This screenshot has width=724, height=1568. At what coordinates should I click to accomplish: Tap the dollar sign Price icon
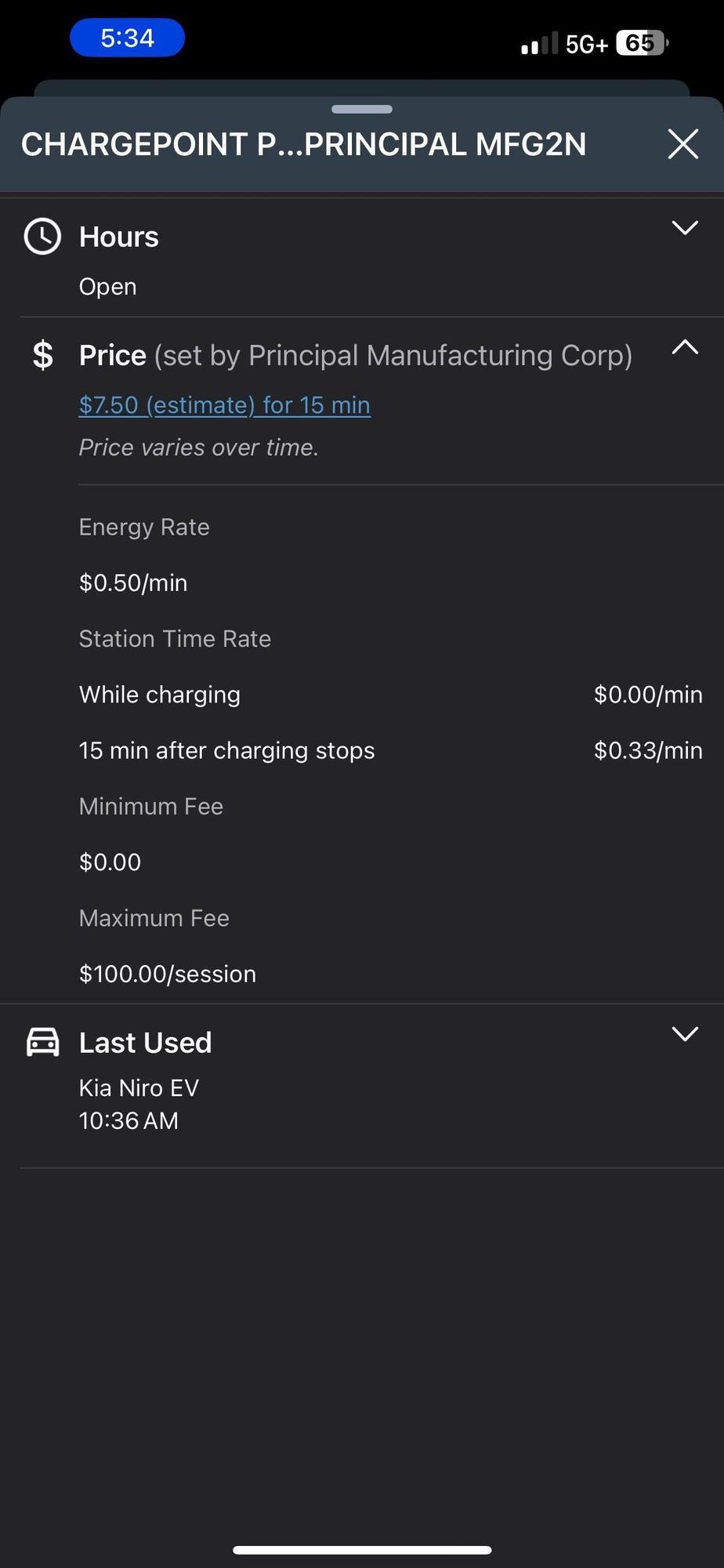pos(43,355)
